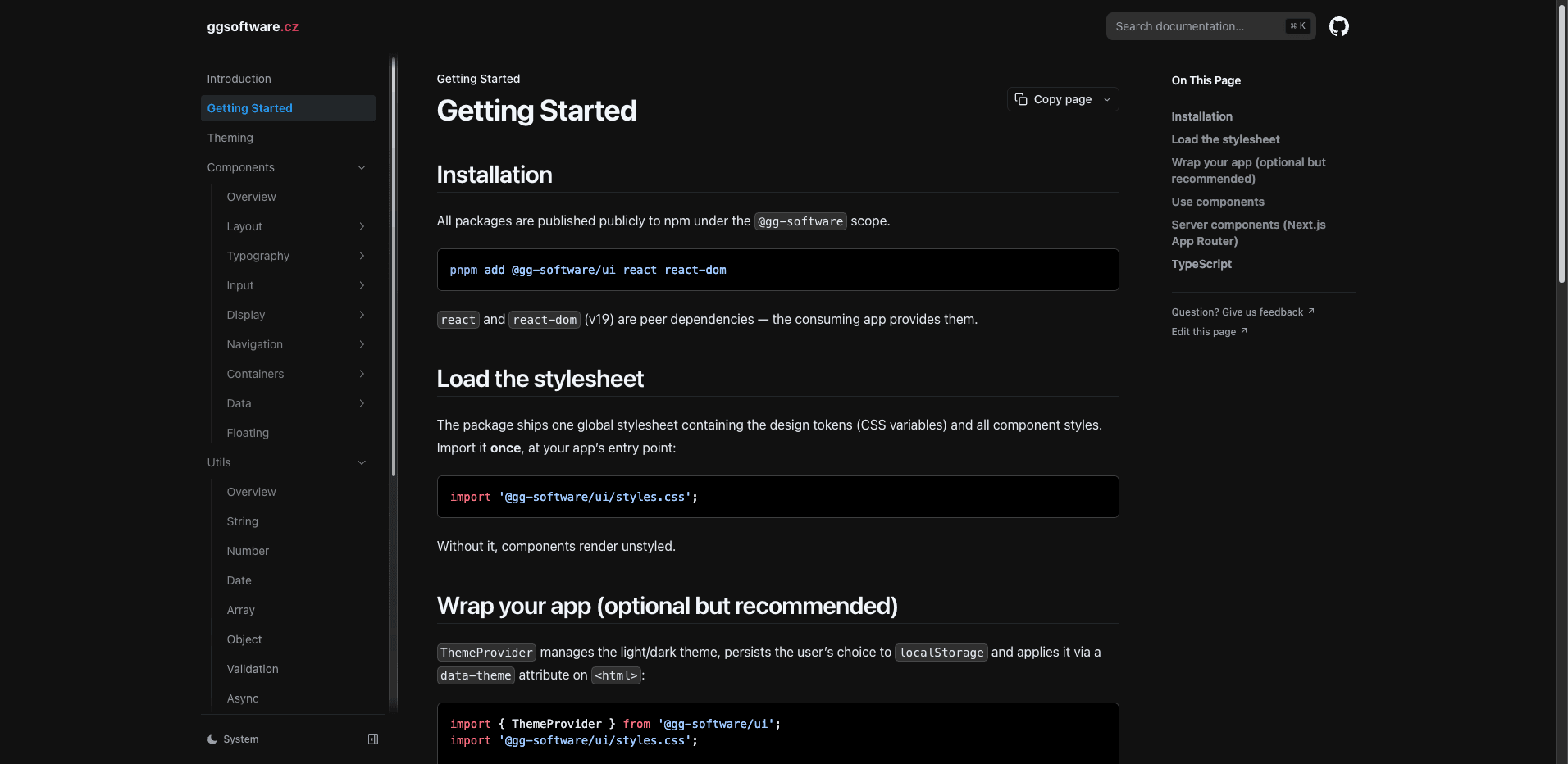Screen dimensions: 1568x764
Task: Jump to Use components in outline
Action: [1218, 202]
